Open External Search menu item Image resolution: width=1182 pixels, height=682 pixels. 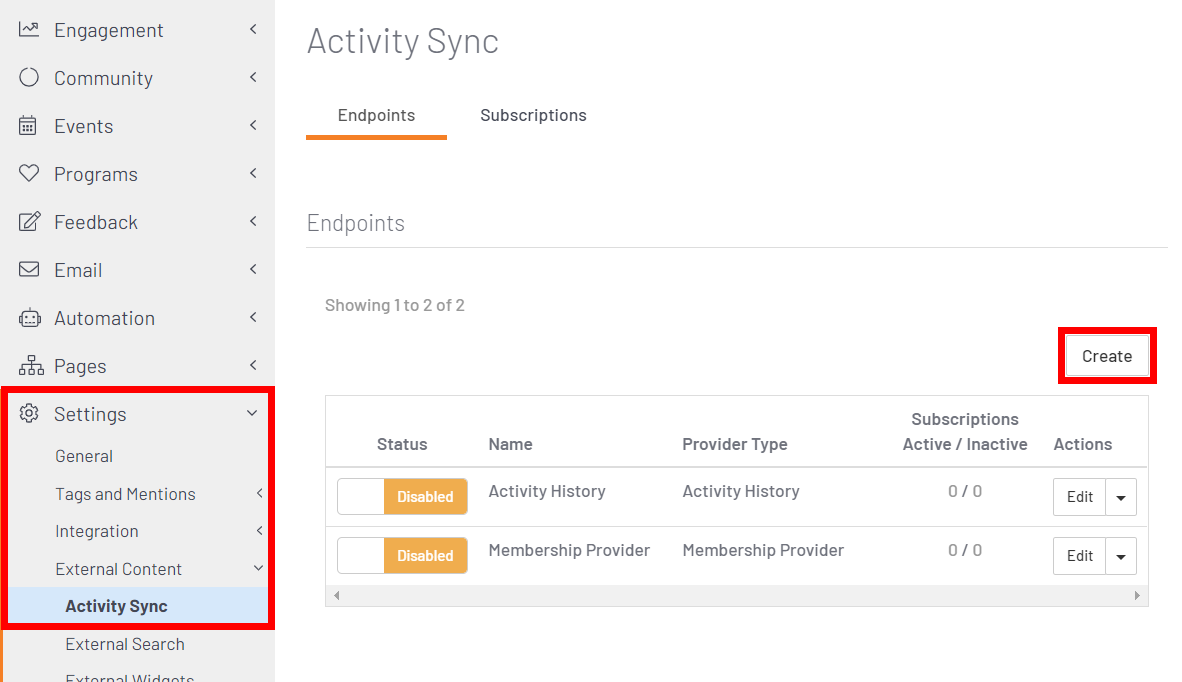tap(124, 644)
